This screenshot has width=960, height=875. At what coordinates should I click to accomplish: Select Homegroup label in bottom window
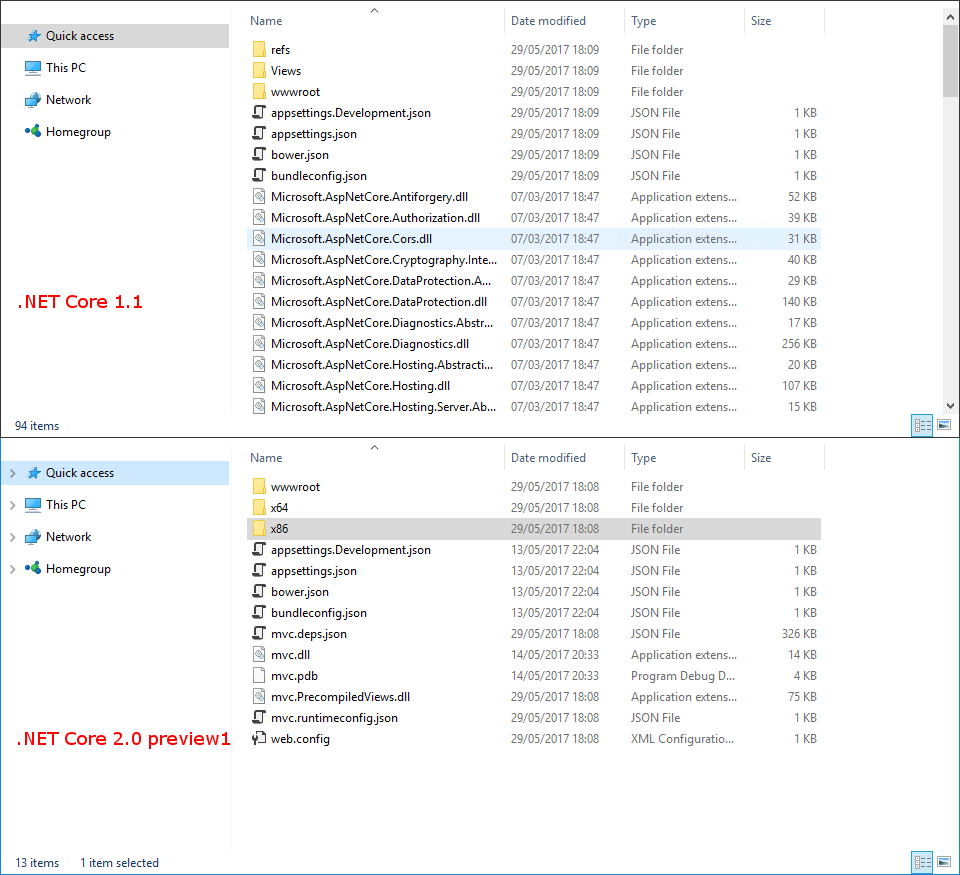pos(78,569)
